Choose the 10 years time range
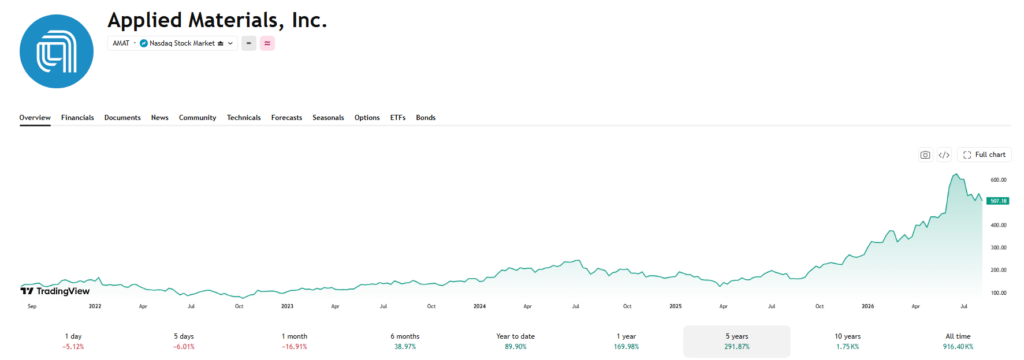The height and width of the screenshot is (360, 1024). (848, 341)
